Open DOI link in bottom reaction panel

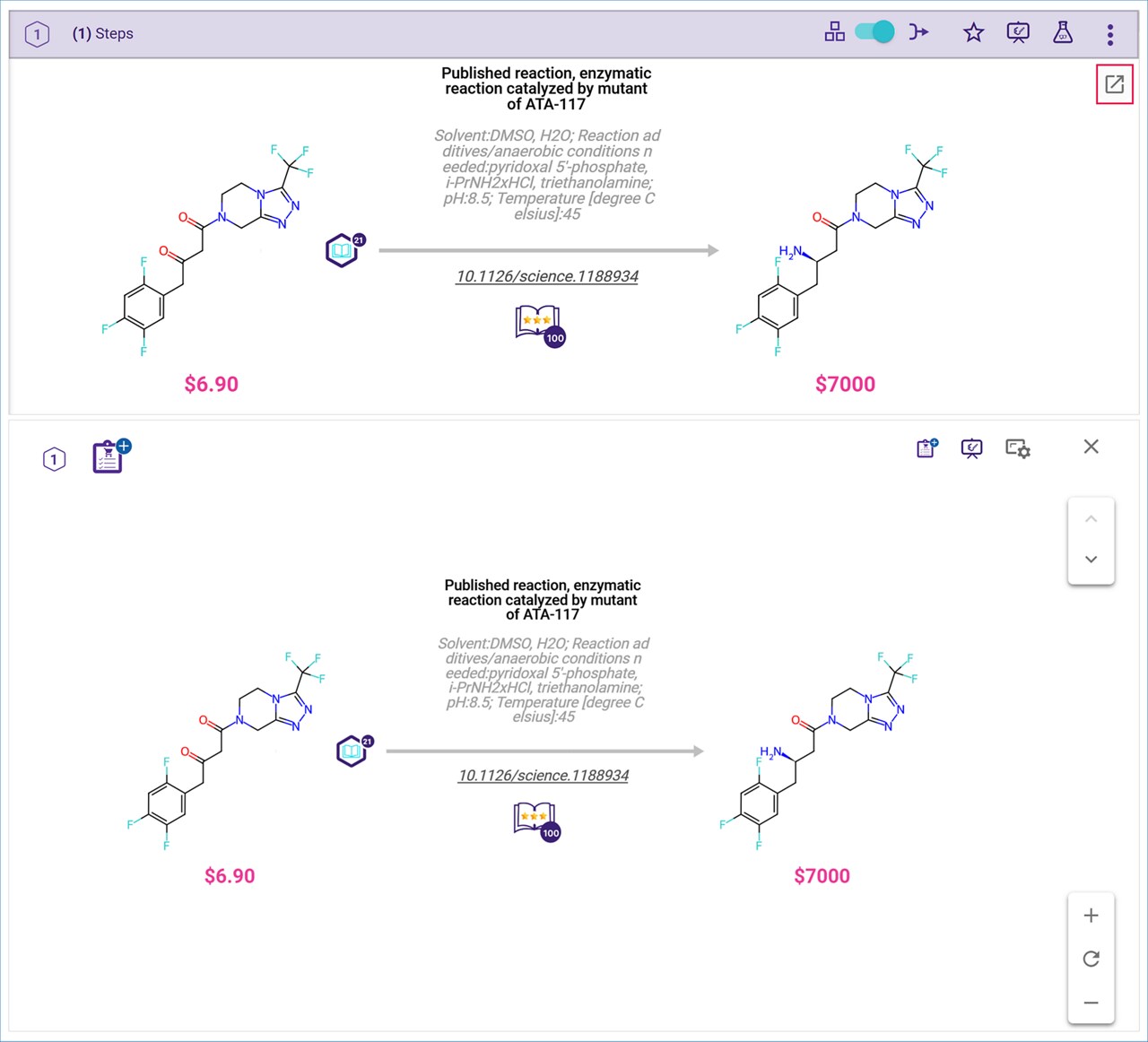click(x=544, y=776)
